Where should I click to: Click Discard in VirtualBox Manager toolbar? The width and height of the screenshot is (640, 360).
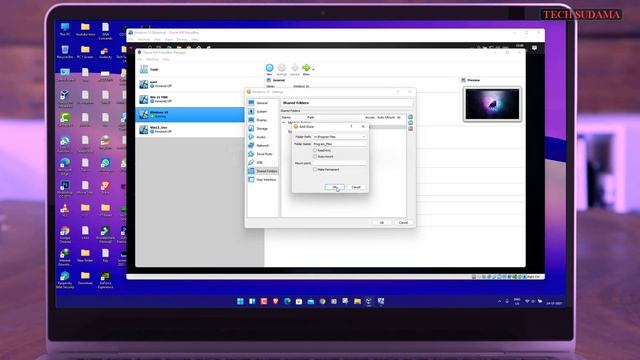(295, 69)
